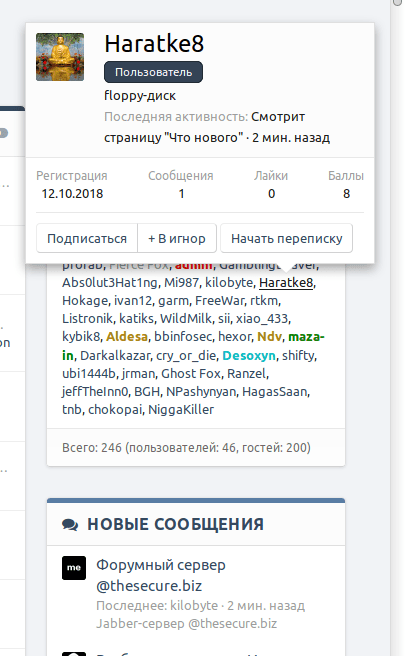Screen dimensions: 405x656
Task: Click the registration date 12.10.2018
Action: click(x=72, y=194)
